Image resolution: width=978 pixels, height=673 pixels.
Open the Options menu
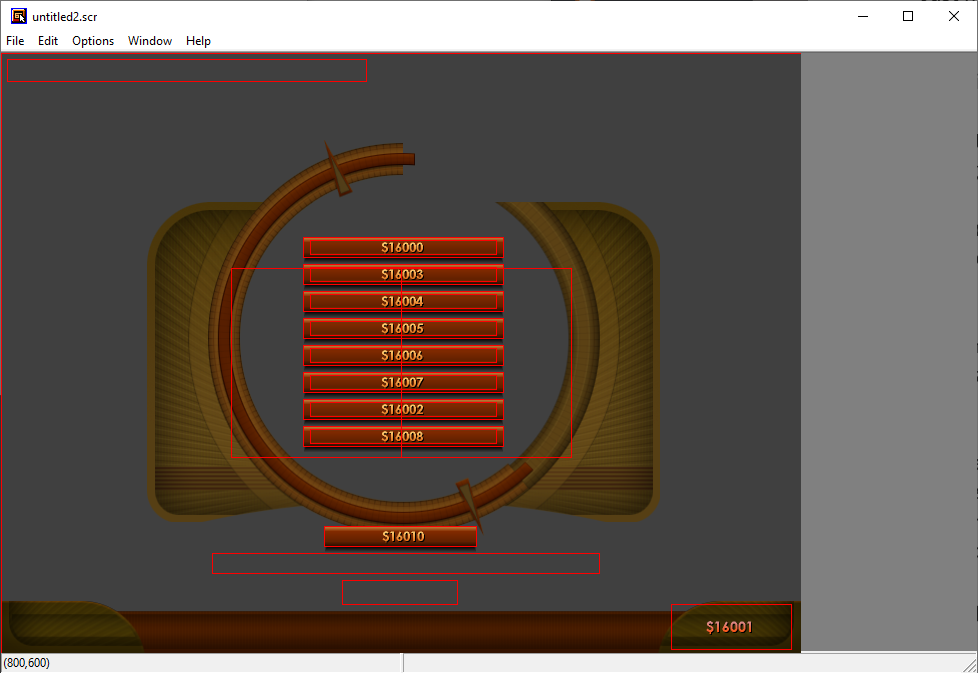coord(93,41)
